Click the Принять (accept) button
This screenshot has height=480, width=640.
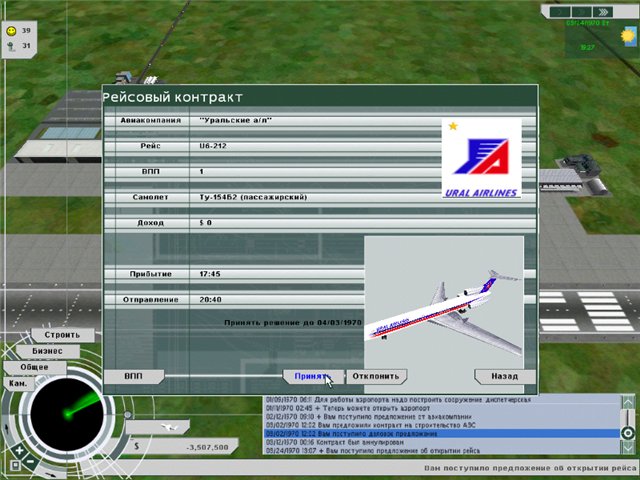[309, 377]
